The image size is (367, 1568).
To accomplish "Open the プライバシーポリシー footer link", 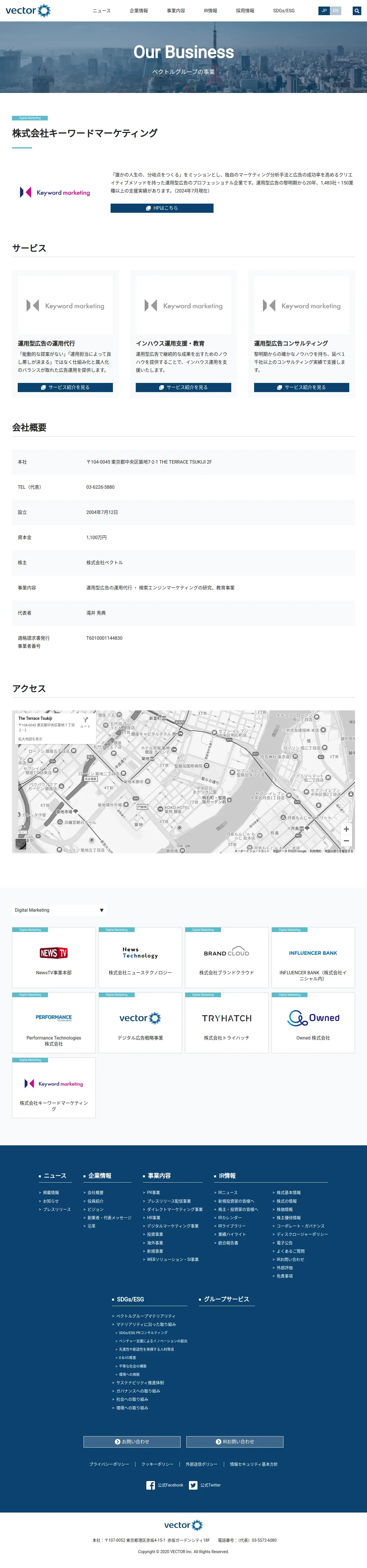I will (109, 1464).
